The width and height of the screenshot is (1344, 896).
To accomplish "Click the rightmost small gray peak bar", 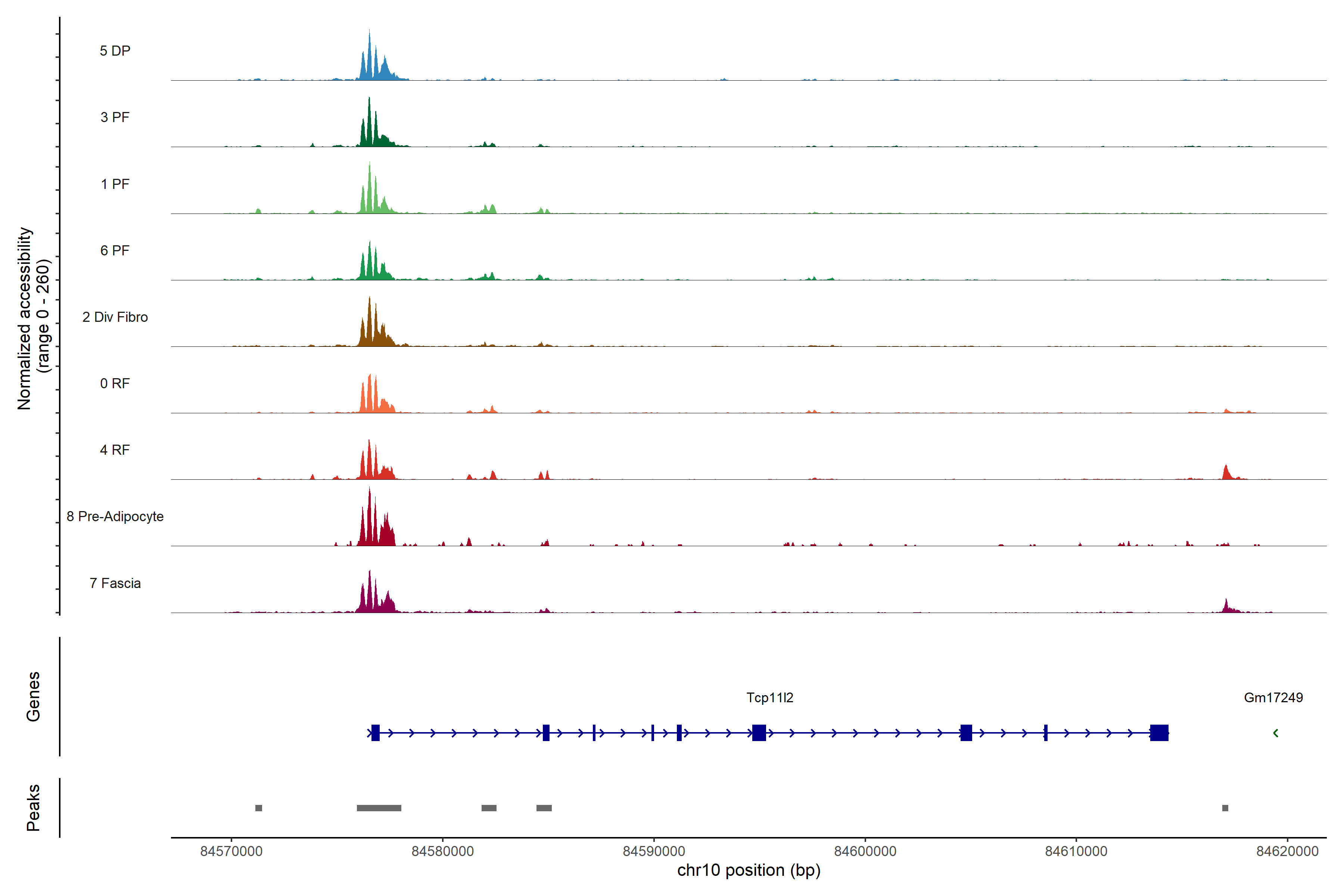I will pos(1225,808).
